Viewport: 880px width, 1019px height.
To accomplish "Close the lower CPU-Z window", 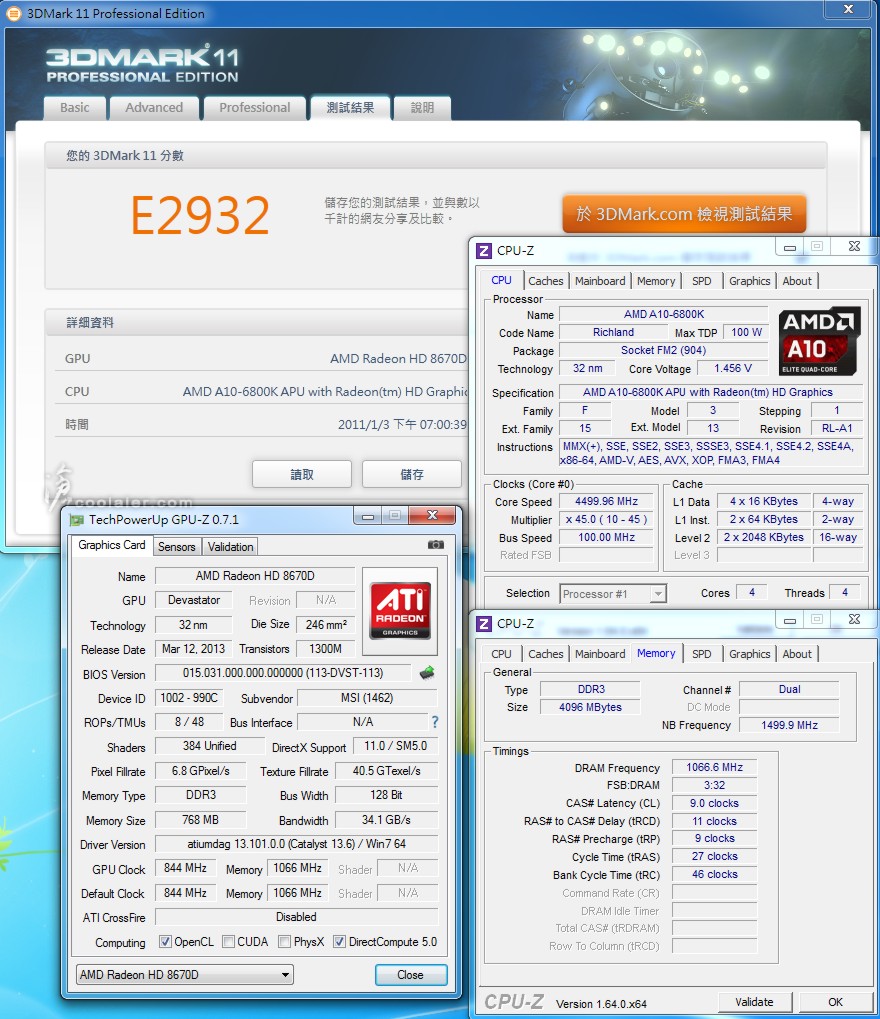I will coord(854,619).
